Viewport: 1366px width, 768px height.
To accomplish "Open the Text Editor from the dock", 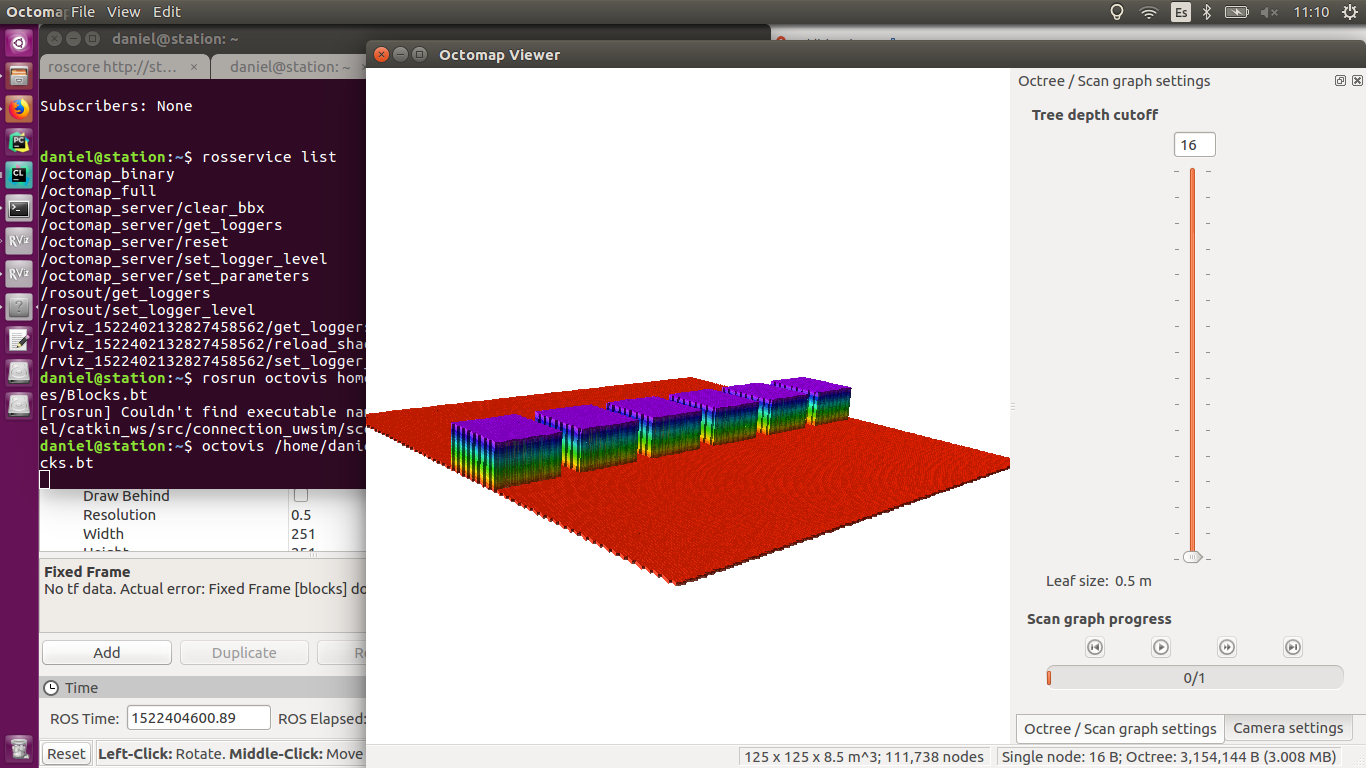I will coord(19,339).
